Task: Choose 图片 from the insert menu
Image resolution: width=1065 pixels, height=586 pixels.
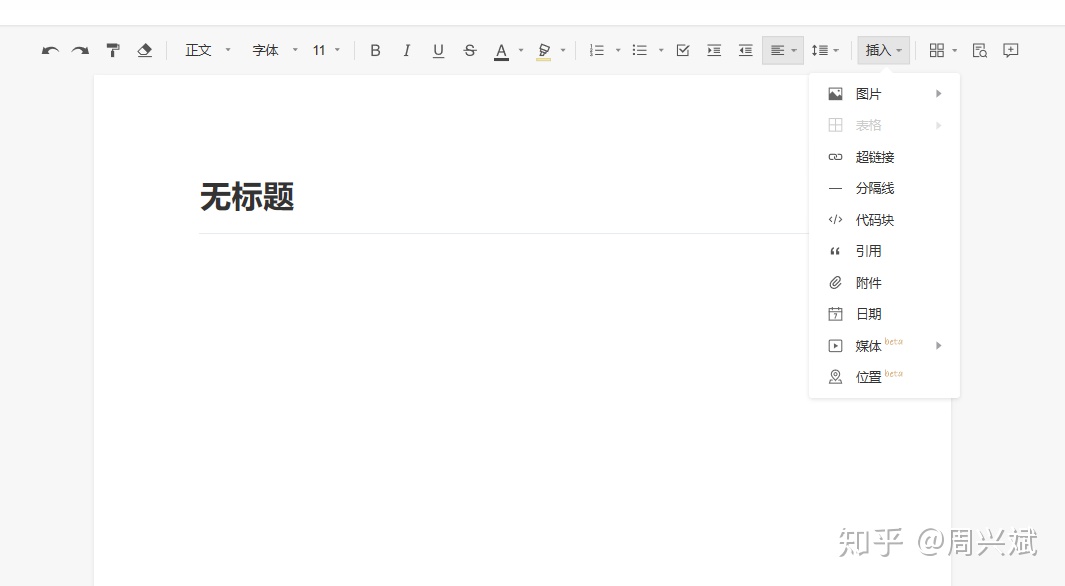Action: tap(884, 94)
